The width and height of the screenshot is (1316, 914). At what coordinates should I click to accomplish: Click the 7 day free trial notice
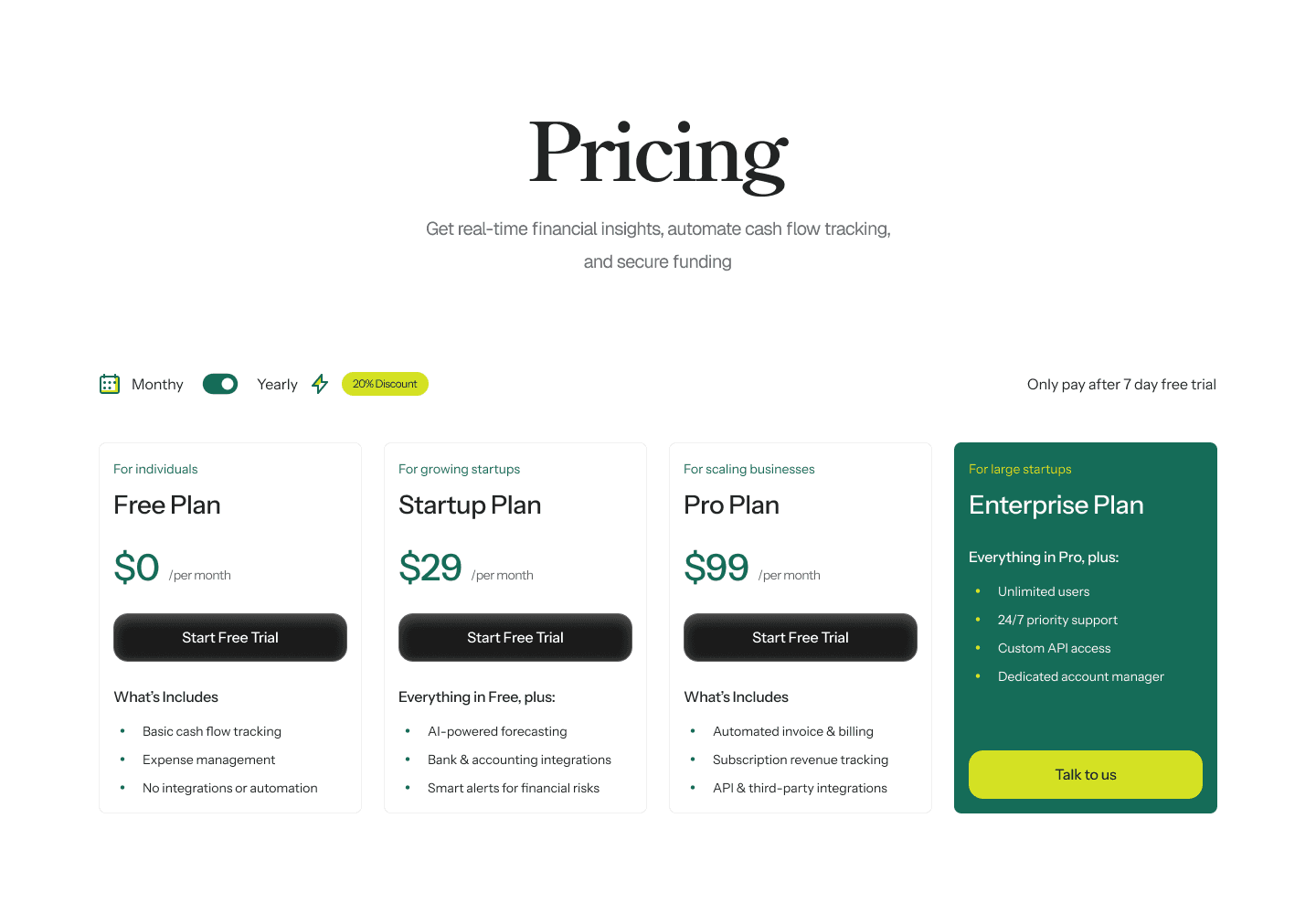[x=1121, y=384]
